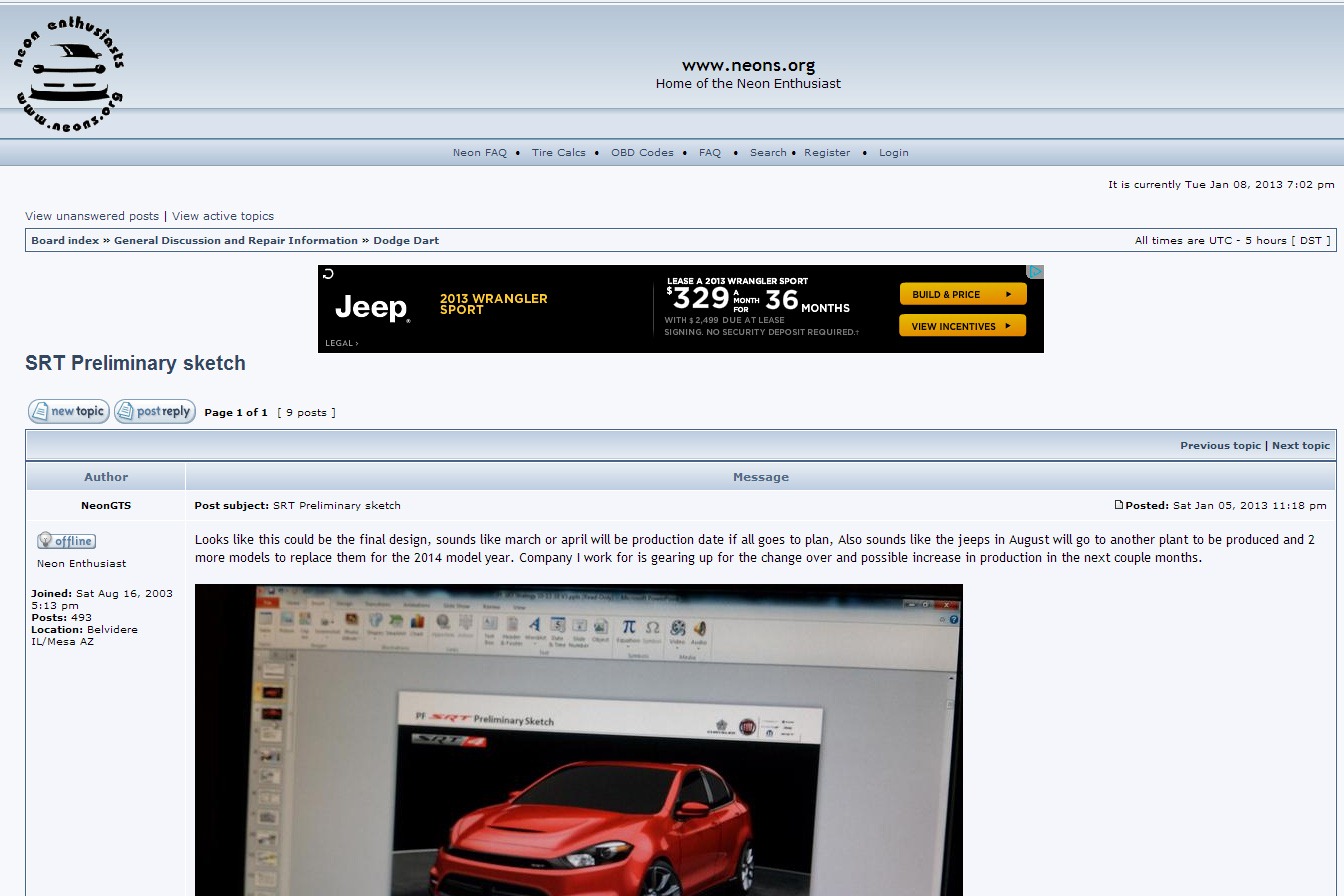Click the offline status icon for NeonGTS
Image resolution: width=1344 pixels, height=896 pixels.
point(66,541)
